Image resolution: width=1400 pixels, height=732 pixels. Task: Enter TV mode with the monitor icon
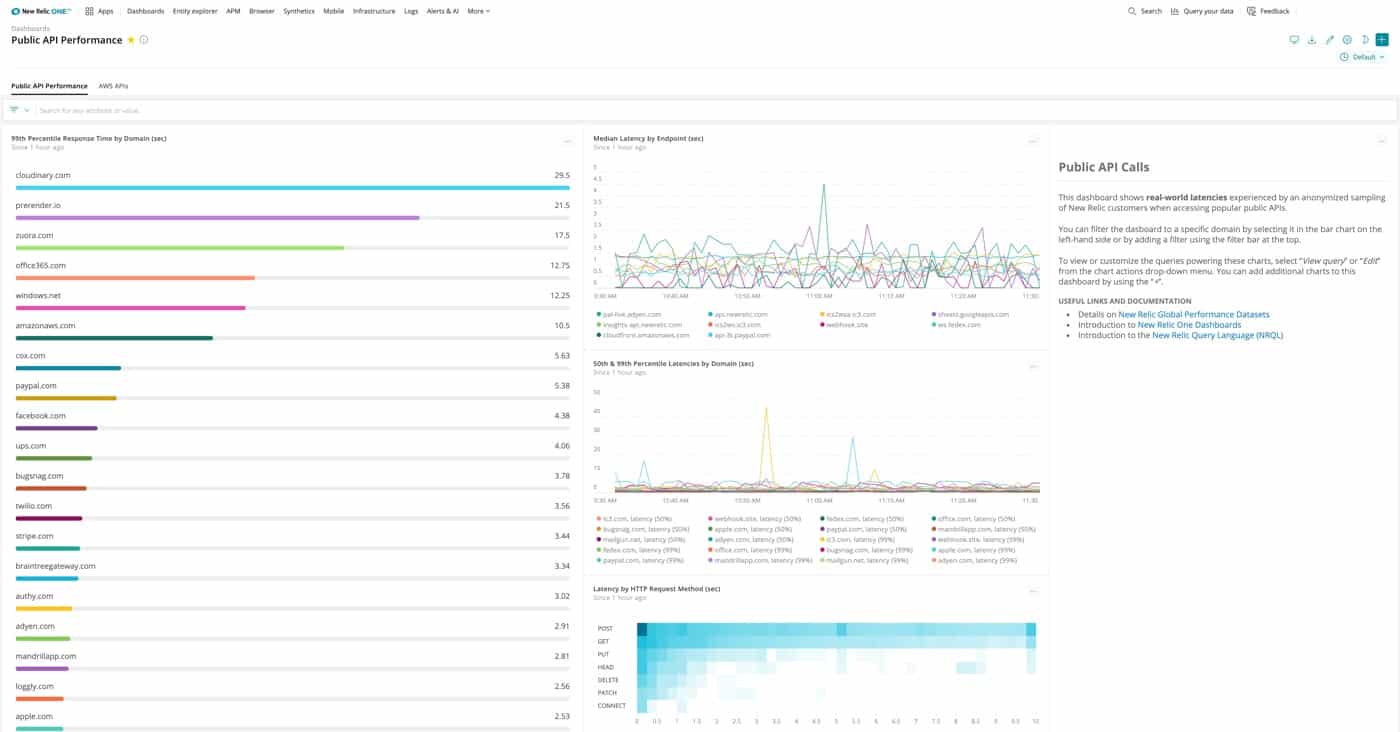pyautogui.click(x=1293, y=40)
